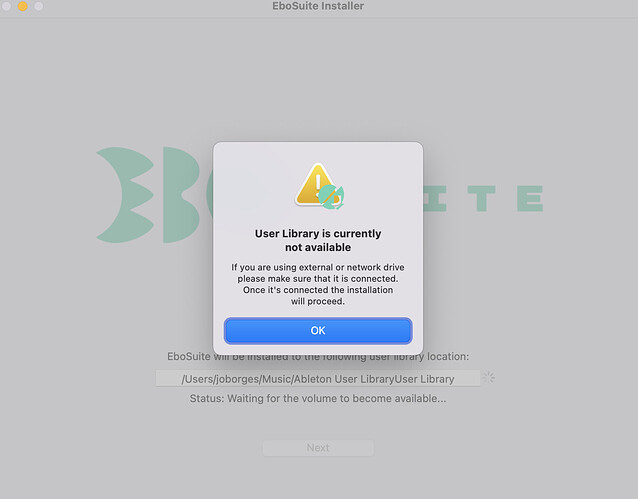This screenshot has width=638, height=499.
Task: Click the EboSuite Installer window title
Action: pos(318,6)
